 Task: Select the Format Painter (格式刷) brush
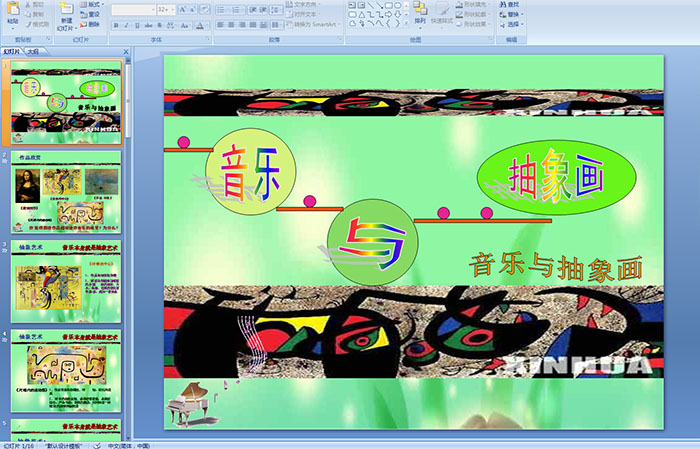[x=28, y=24]
